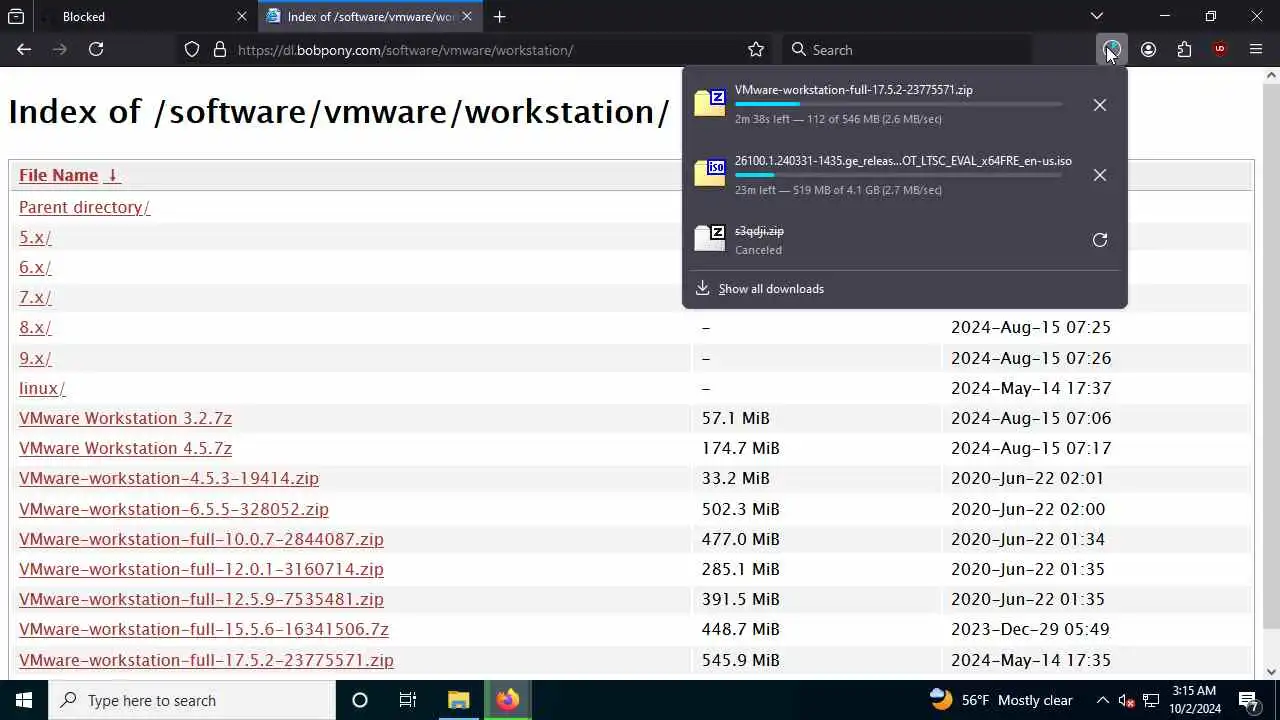Open the tracking protection shield icon
This screenshot has height=720, width=1280.
click(192, 49)
